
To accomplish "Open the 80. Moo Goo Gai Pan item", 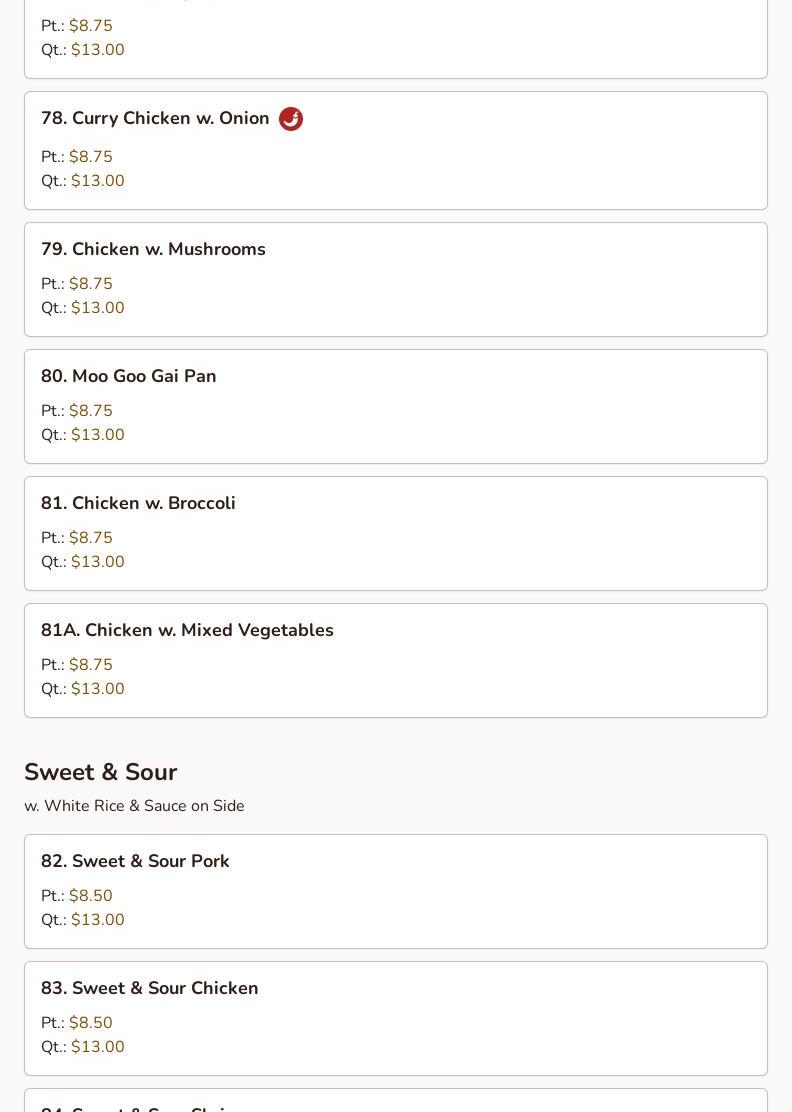I will coord(128,376).
